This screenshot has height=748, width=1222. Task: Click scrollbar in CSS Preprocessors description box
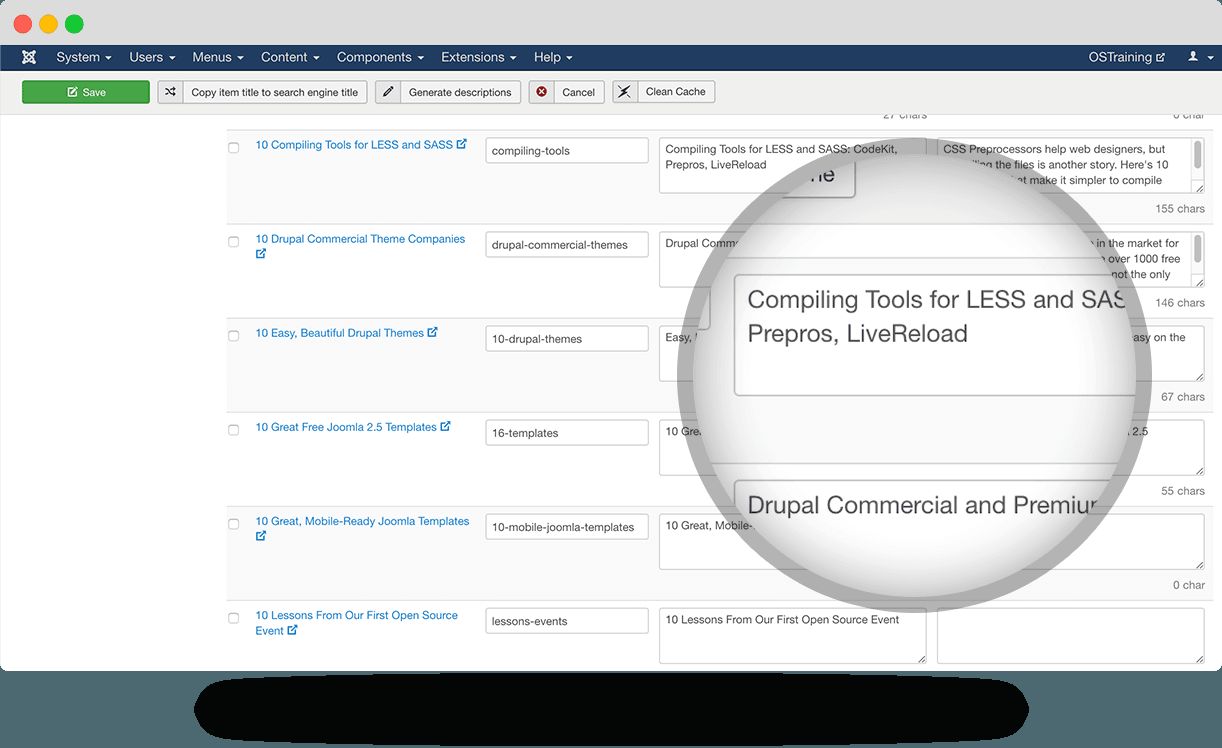[1197, 157]
